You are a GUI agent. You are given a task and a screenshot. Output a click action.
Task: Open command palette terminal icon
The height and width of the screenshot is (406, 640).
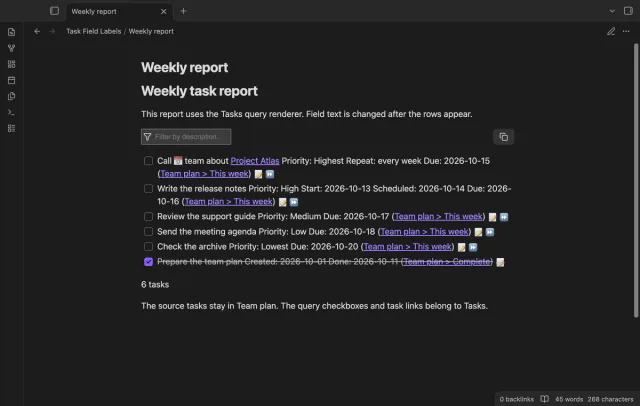tap(11, 112)
